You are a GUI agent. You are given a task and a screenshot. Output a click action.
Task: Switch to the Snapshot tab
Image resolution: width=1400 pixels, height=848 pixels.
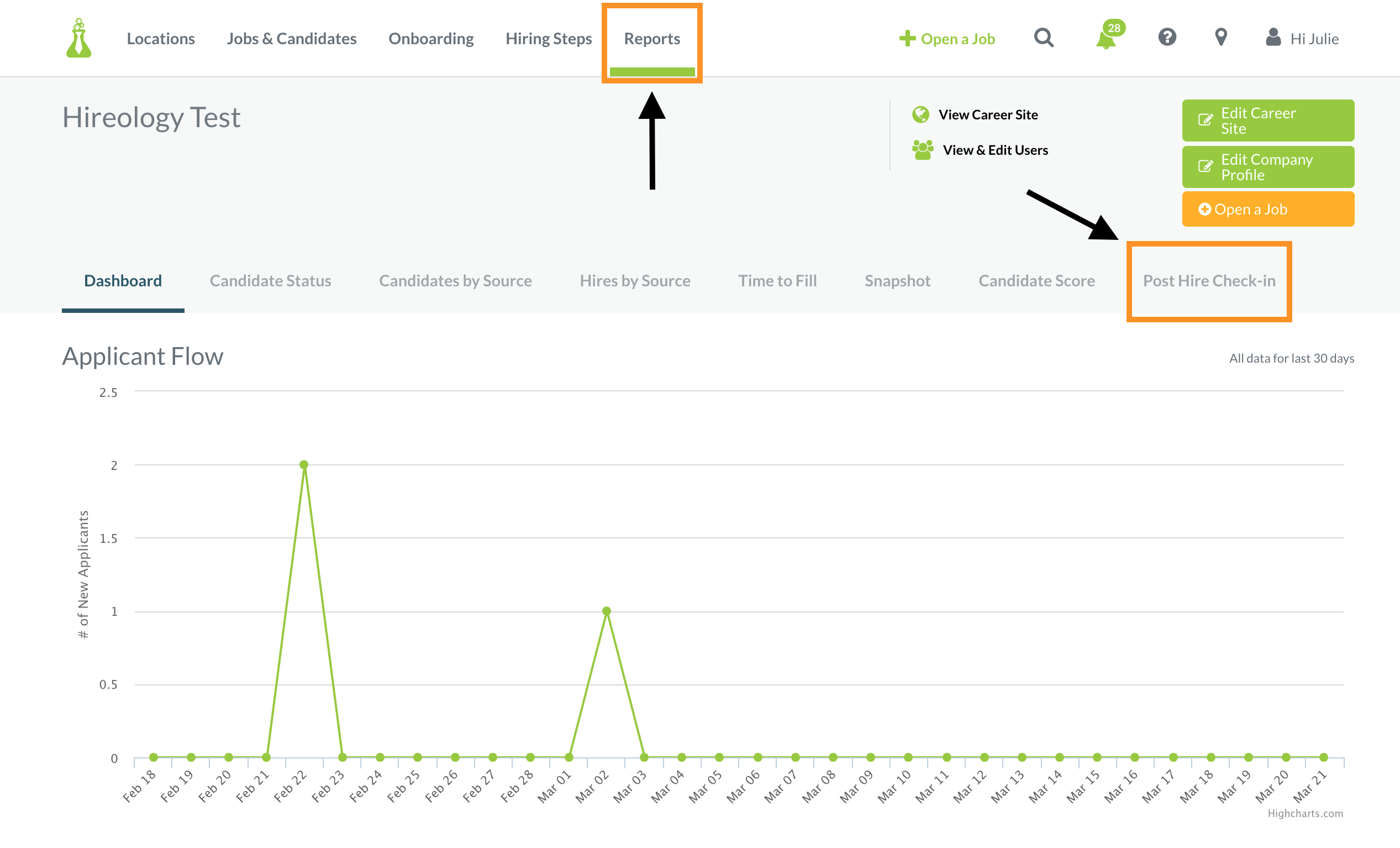tap(897, 281)
